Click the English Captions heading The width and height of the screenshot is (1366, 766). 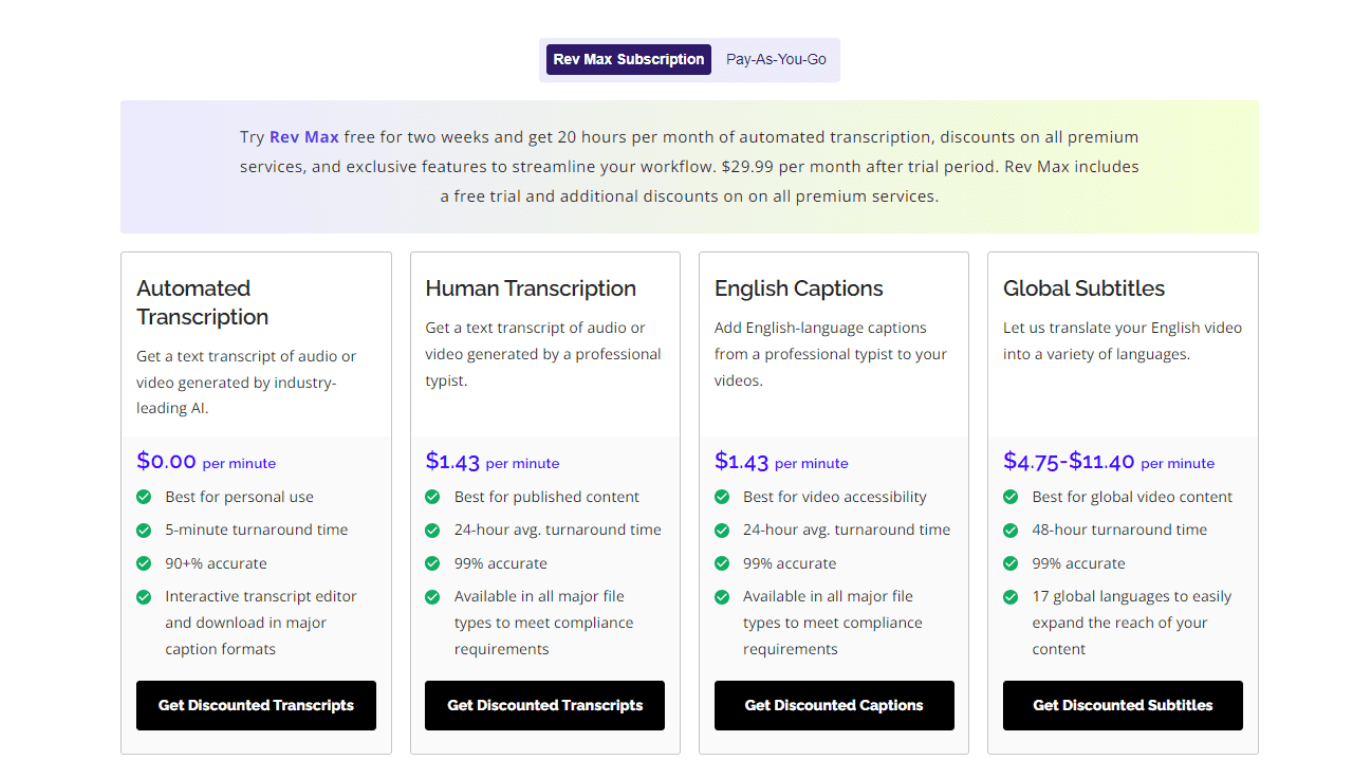tap(798, 288)
